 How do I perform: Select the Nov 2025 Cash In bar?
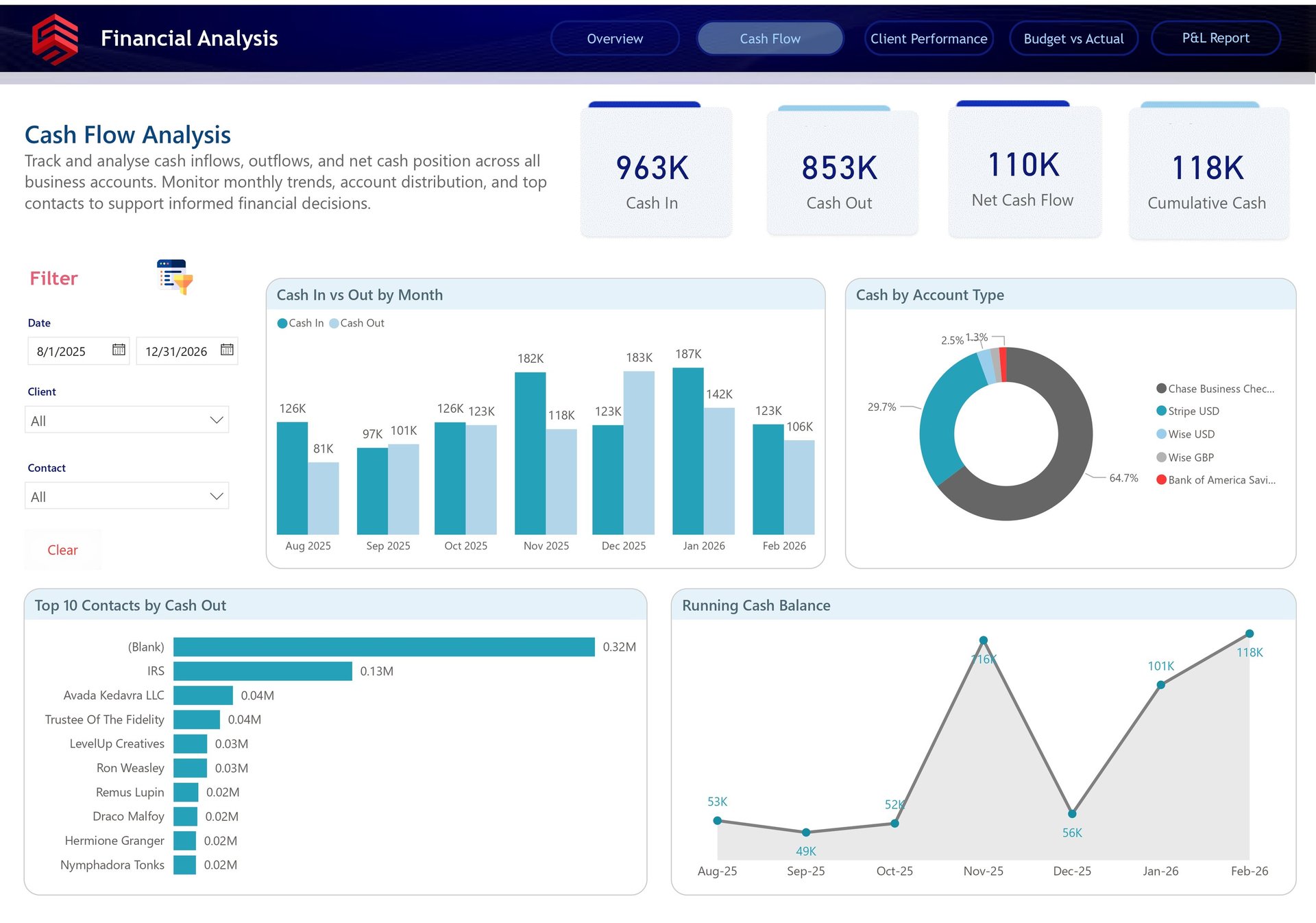click(530, 453)
